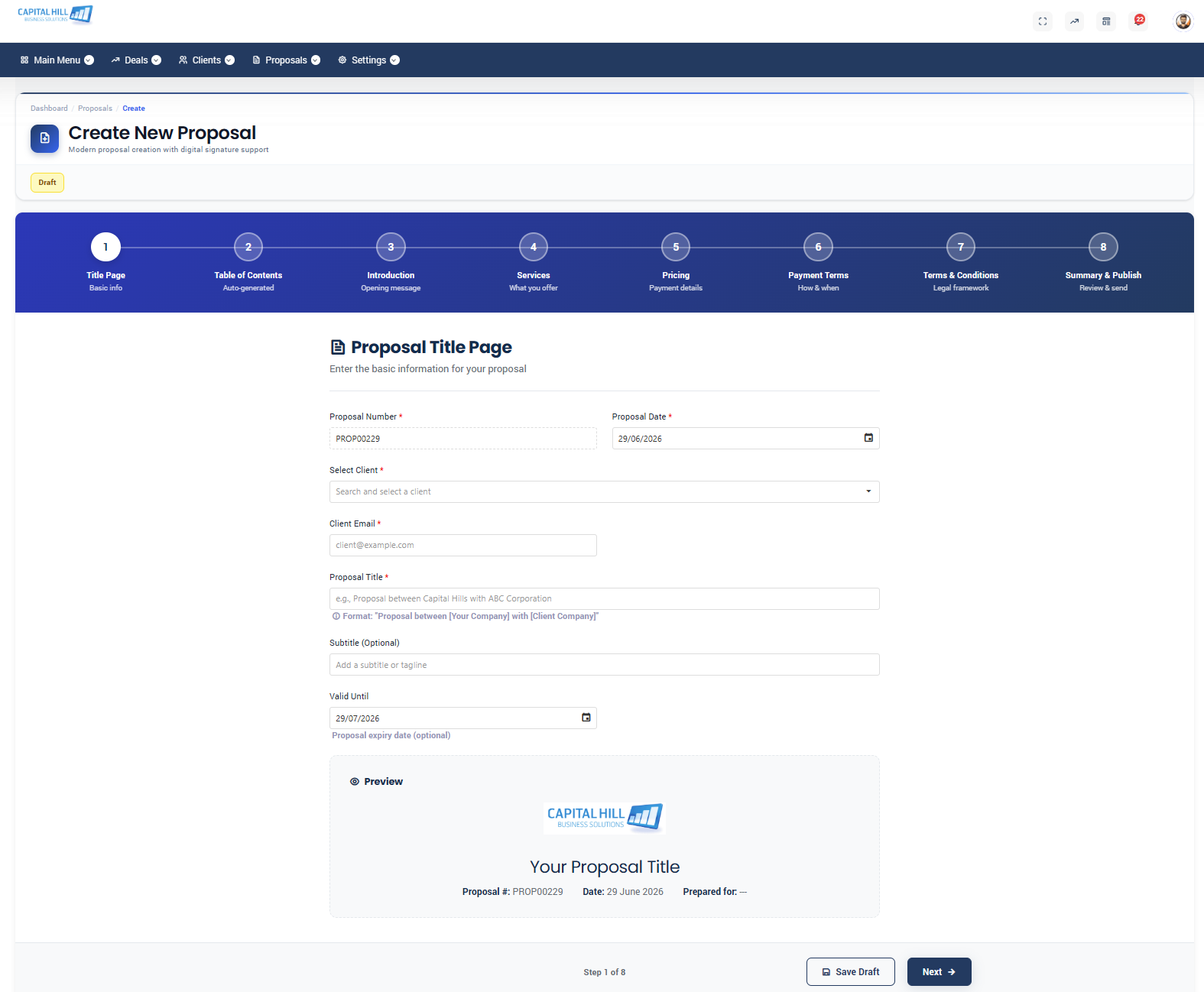Open Valid Until calendar picker icon
The width and height of the screenshot is (1204, 992).
tap(586, 718)
